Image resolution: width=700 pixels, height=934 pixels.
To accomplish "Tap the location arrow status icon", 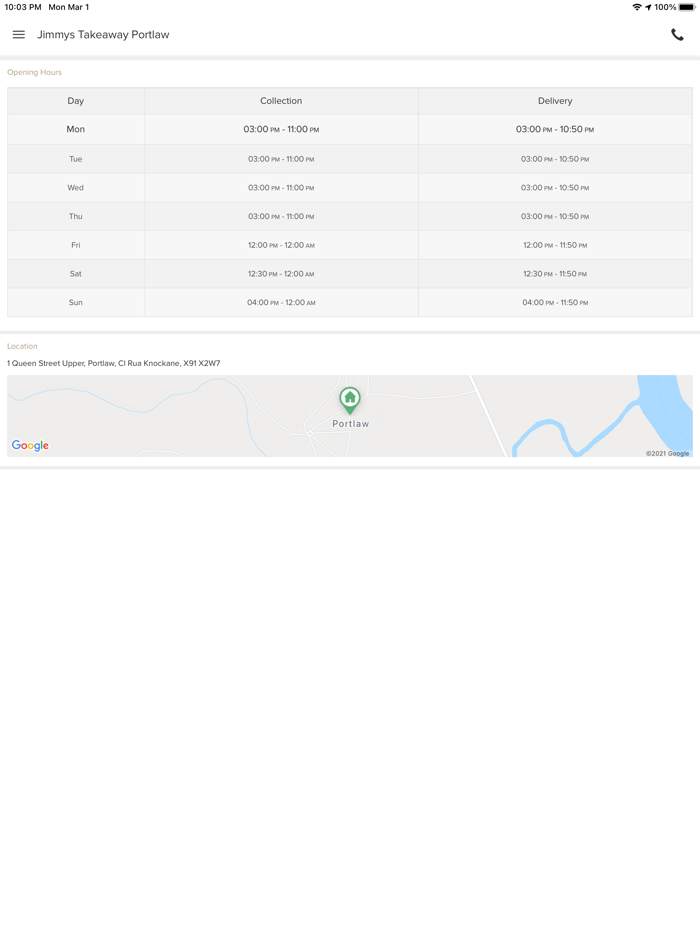I will point(648,7).
